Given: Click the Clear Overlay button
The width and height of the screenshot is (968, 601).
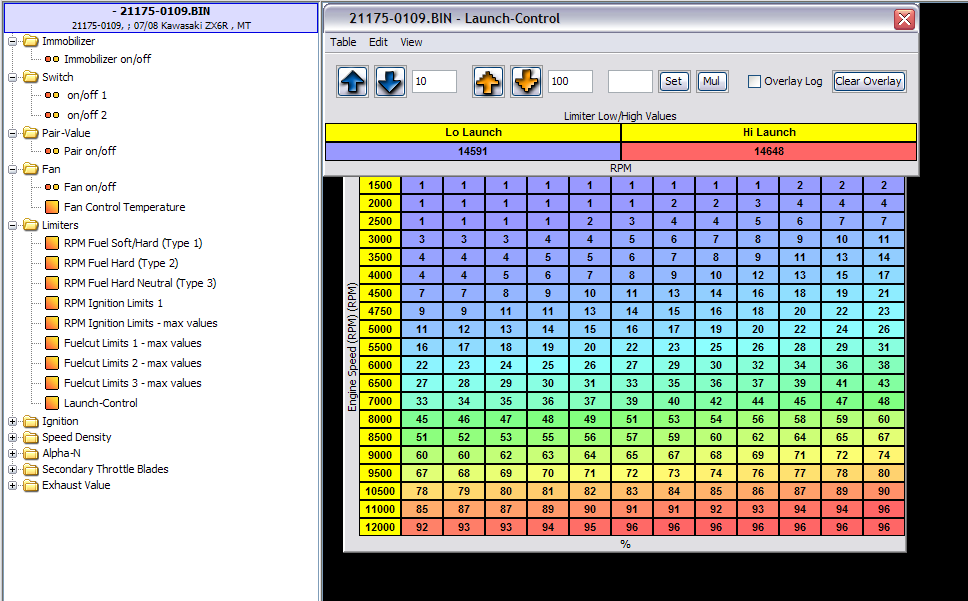Looking at the screenshot, I should point(869,82).
